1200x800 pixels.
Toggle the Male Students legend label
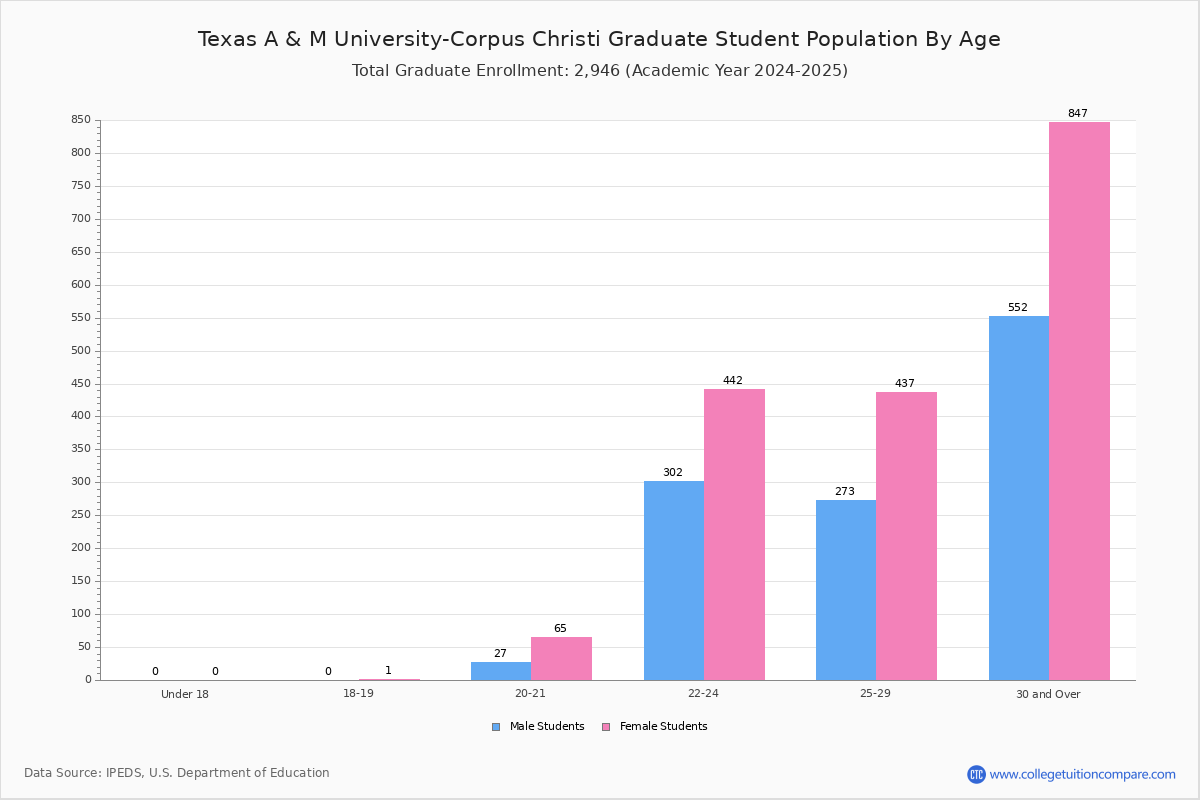[547, 727]
